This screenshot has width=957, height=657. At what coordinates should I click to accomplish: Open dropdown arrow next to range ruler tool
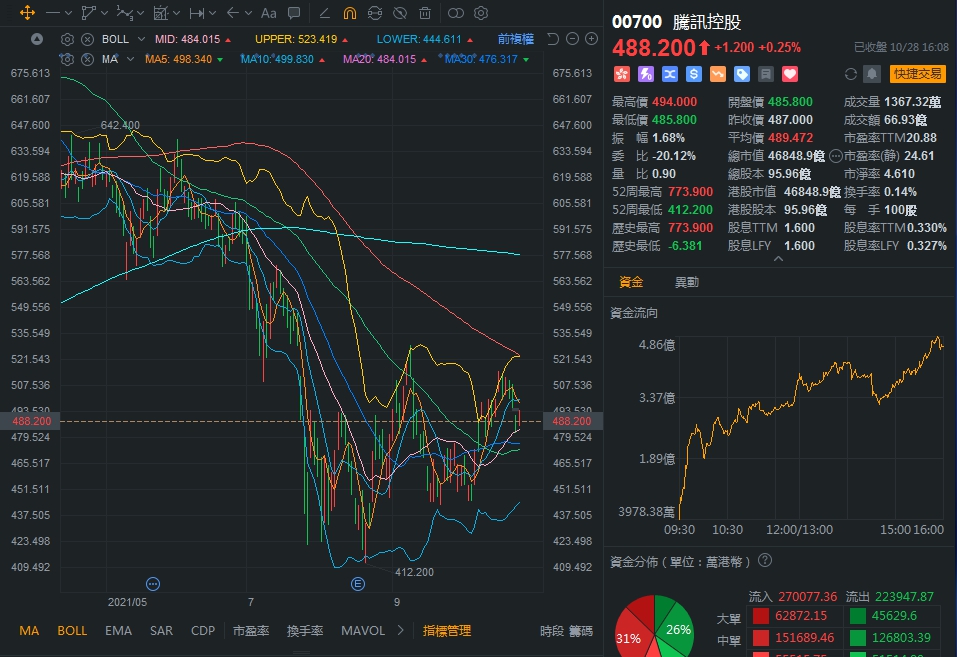point(212,13)
